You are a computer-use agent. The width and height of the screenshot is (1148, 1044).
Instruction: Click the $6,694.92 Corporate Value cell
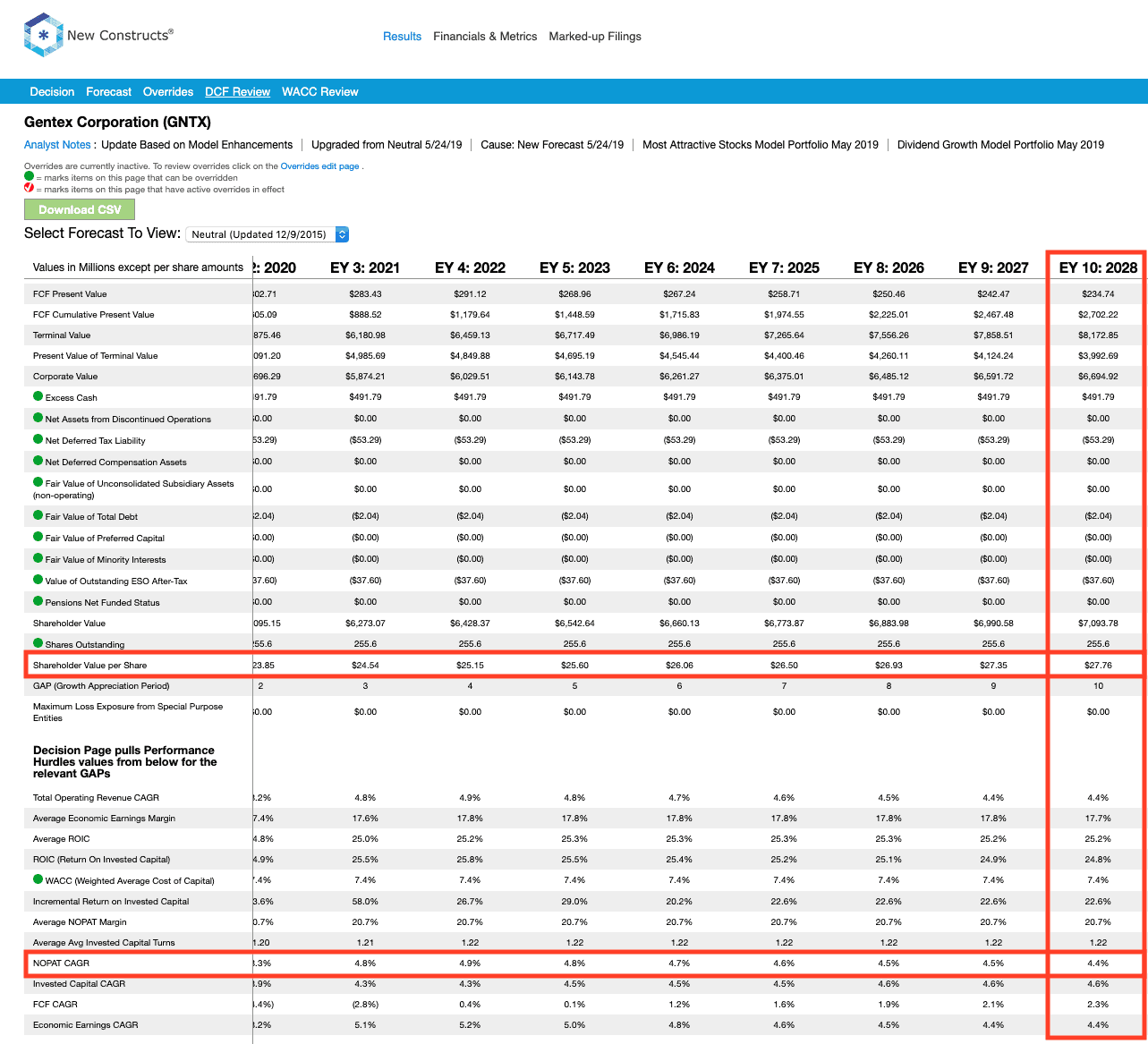tap(1098, 377)
